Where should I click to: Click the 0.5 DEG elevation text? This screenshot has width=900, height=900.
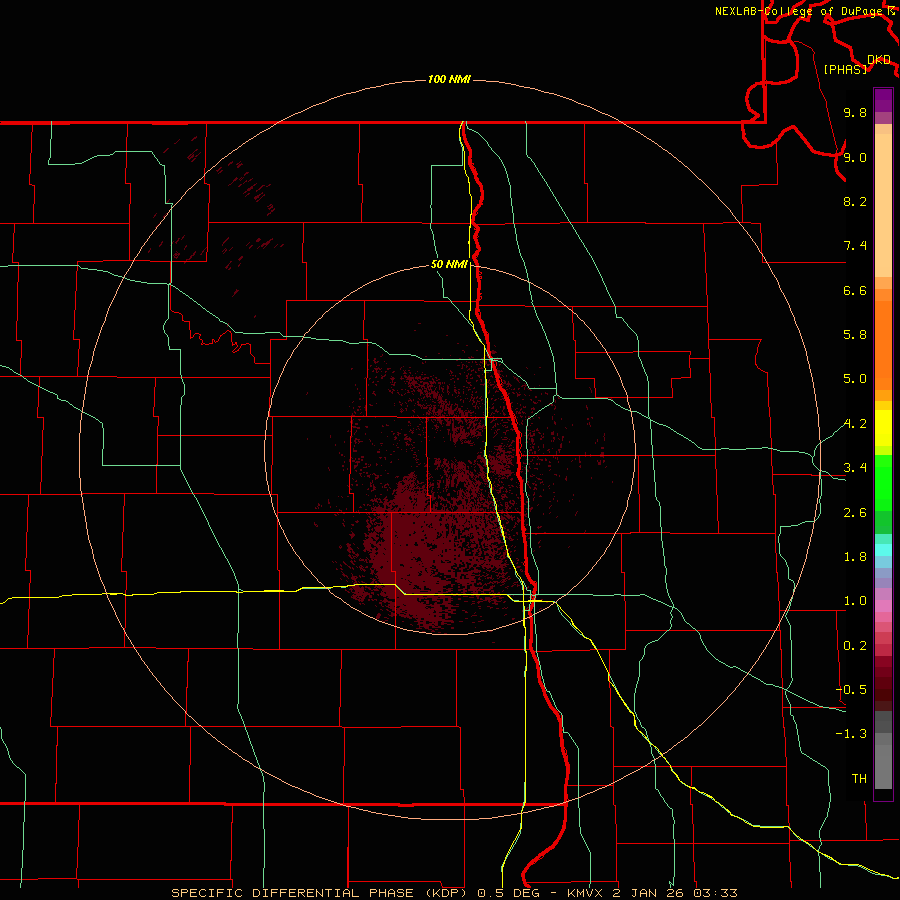click(508, 893)
